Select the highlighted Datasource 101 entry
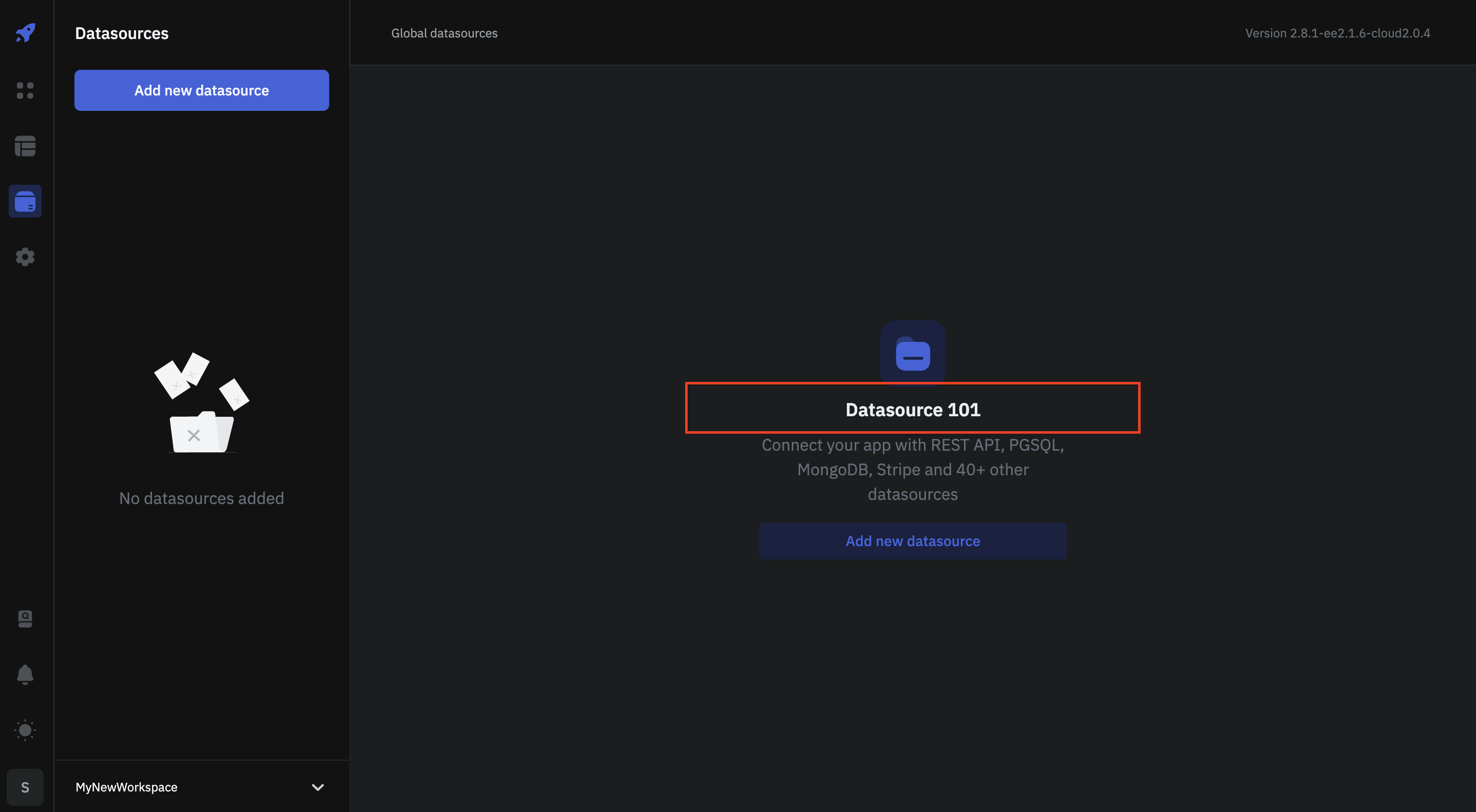1476x812 pixels. [912, 408]
